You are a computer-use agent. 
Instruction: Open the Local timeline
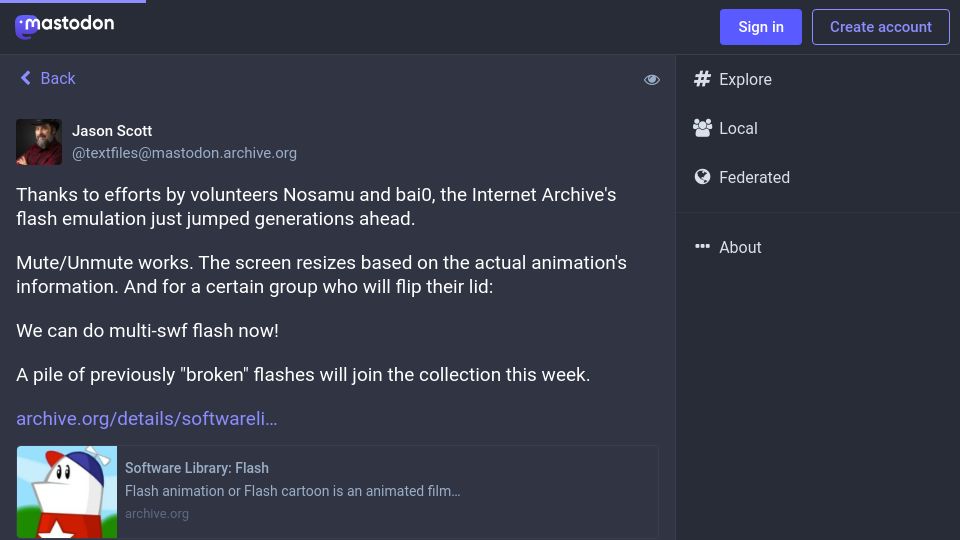(x=738, y=129)
